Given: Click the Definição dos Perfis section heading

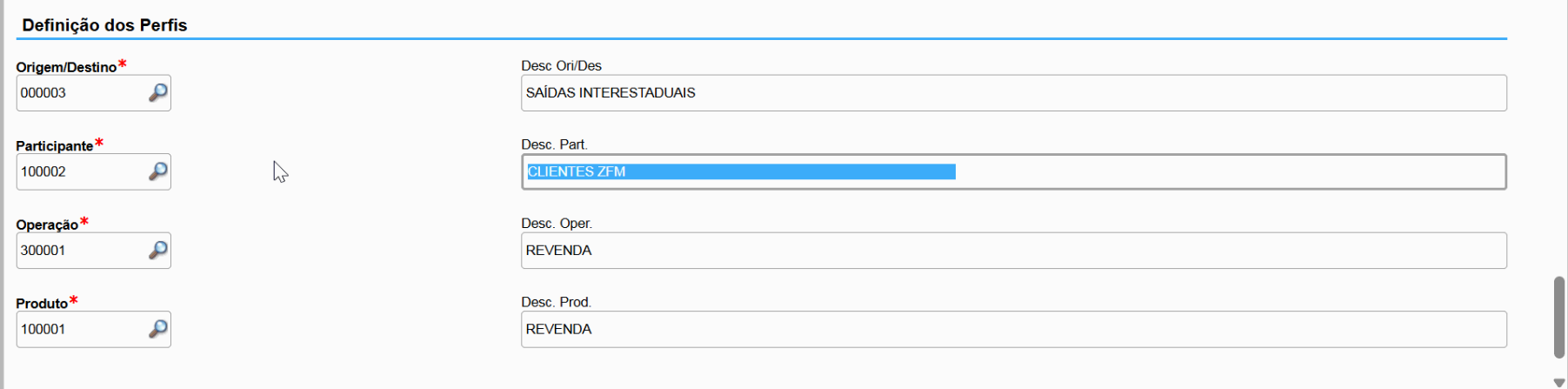Looking at the screenshot, I should pos(105,25).
